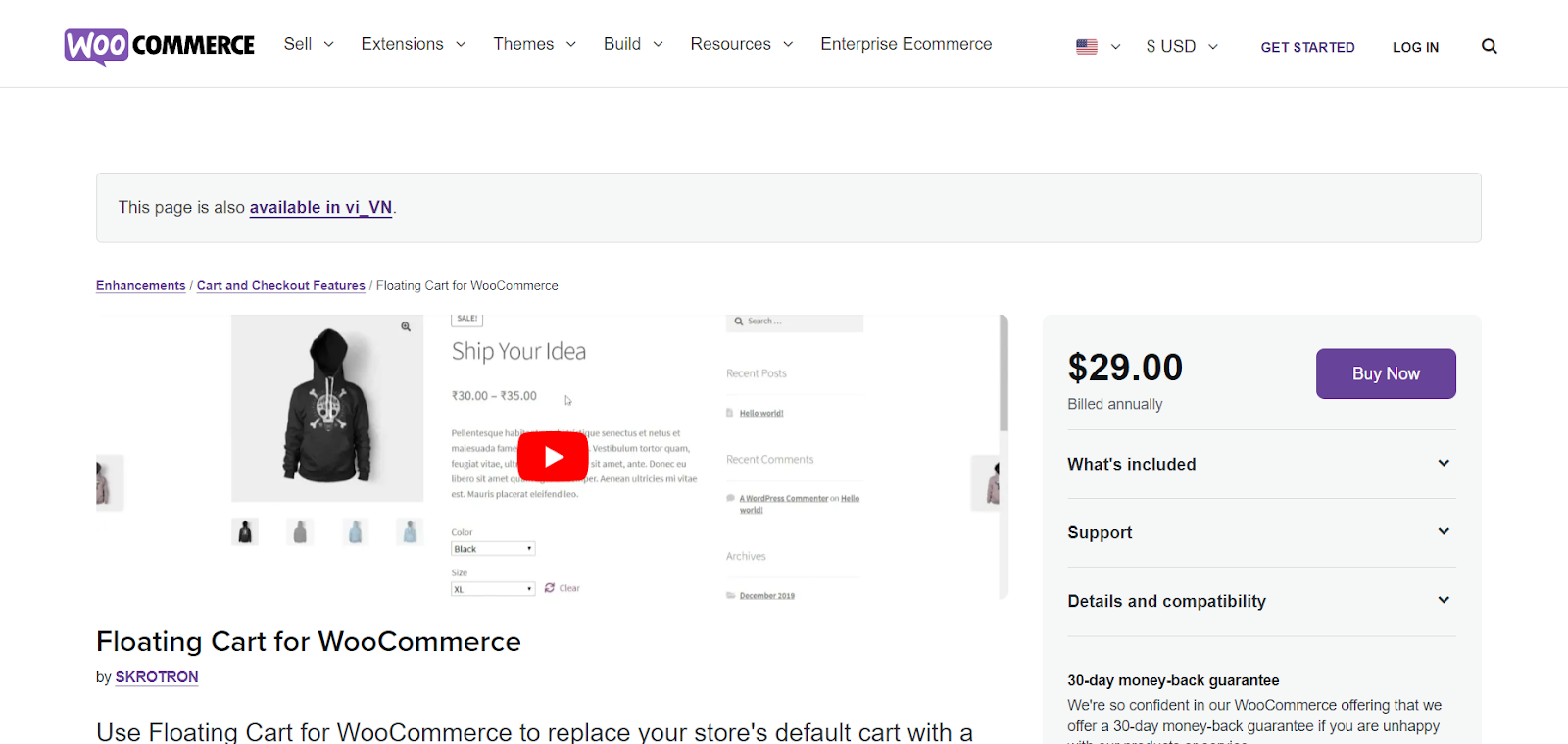Expand the Support section
Image resolution: width=1568 pixels, height=744 pixels.
(x=1261, y=532)
